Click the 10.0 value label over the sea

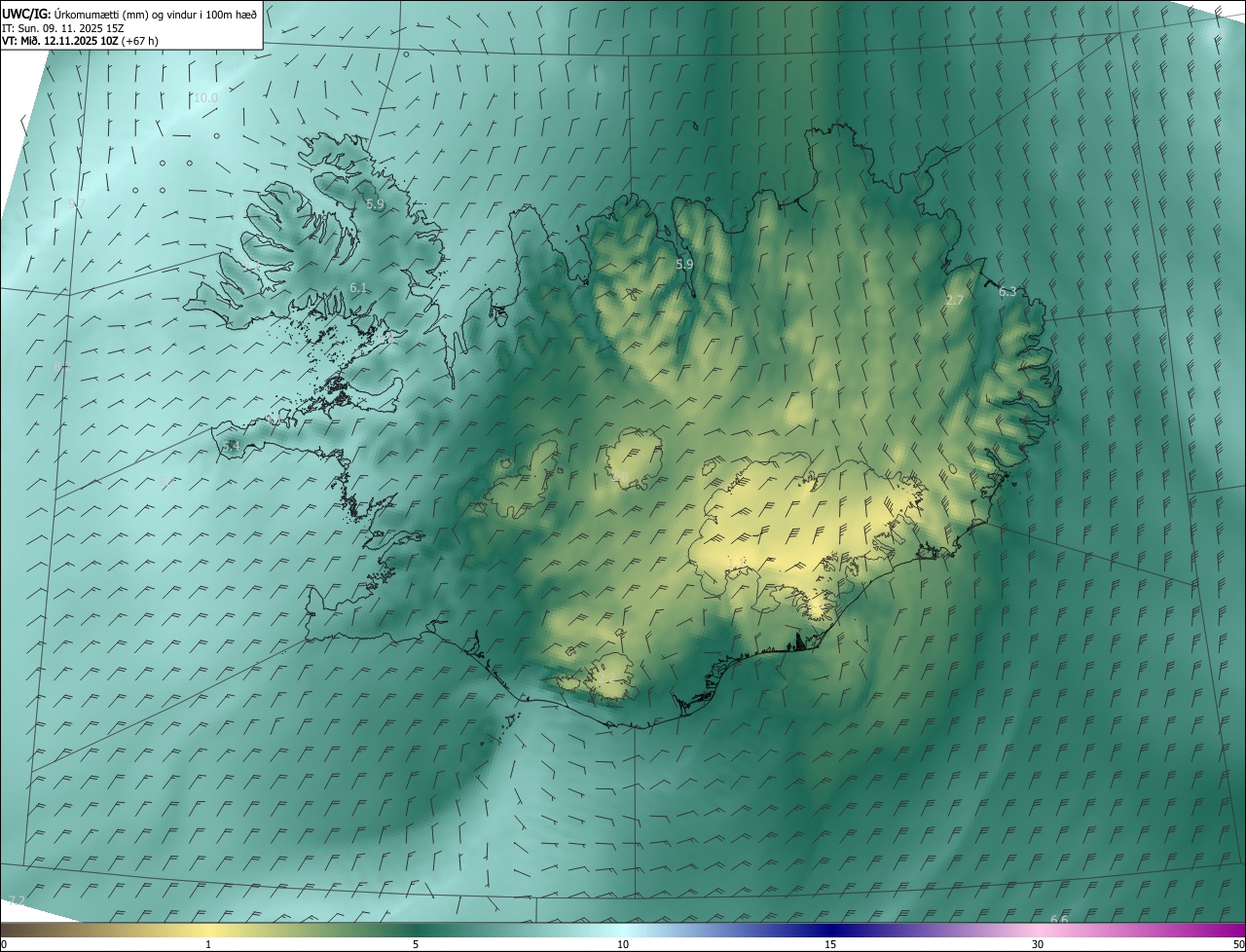205,98
